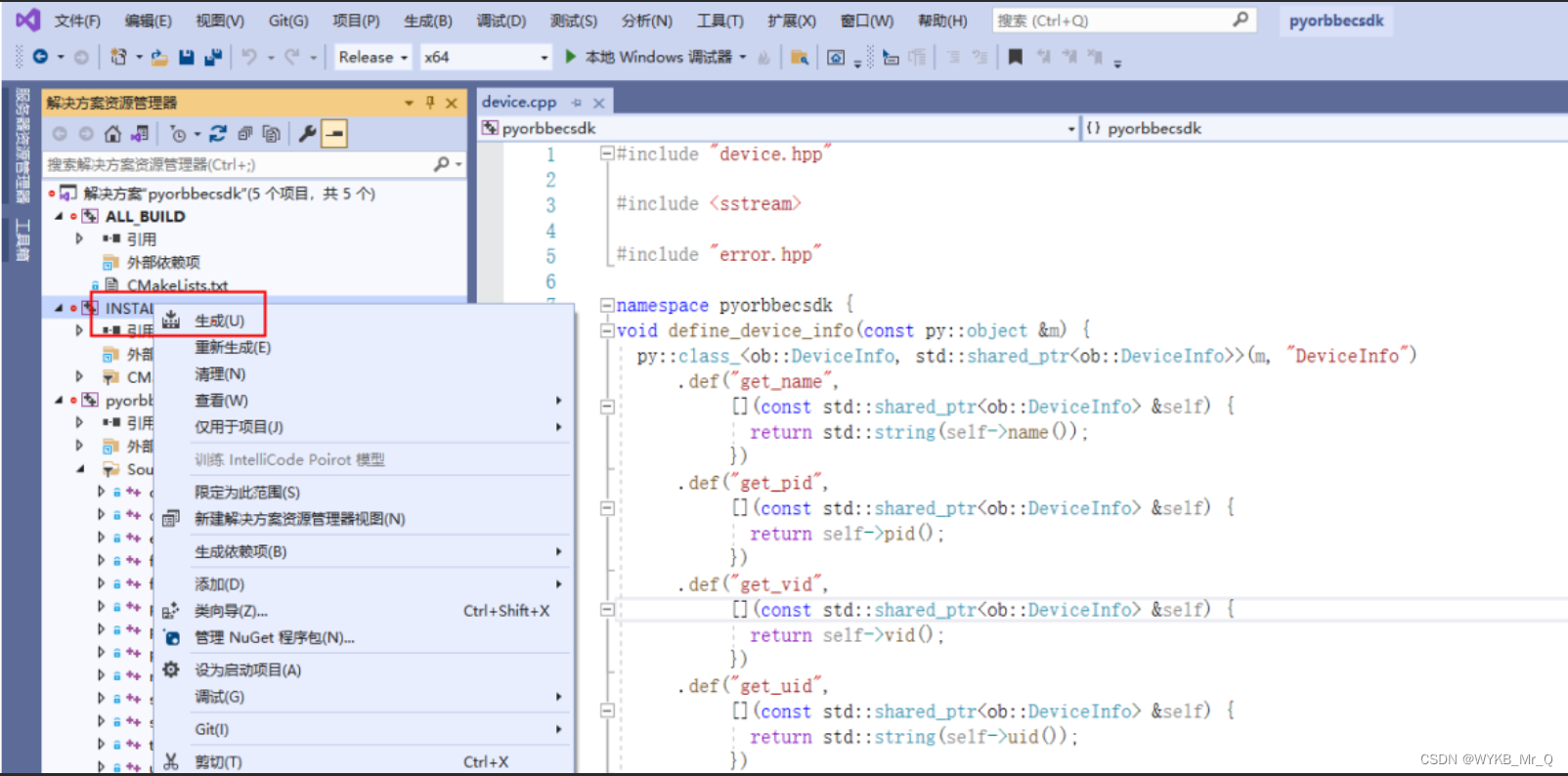
Task: Switch to the device.cpp editor tab
Action: 519,102
